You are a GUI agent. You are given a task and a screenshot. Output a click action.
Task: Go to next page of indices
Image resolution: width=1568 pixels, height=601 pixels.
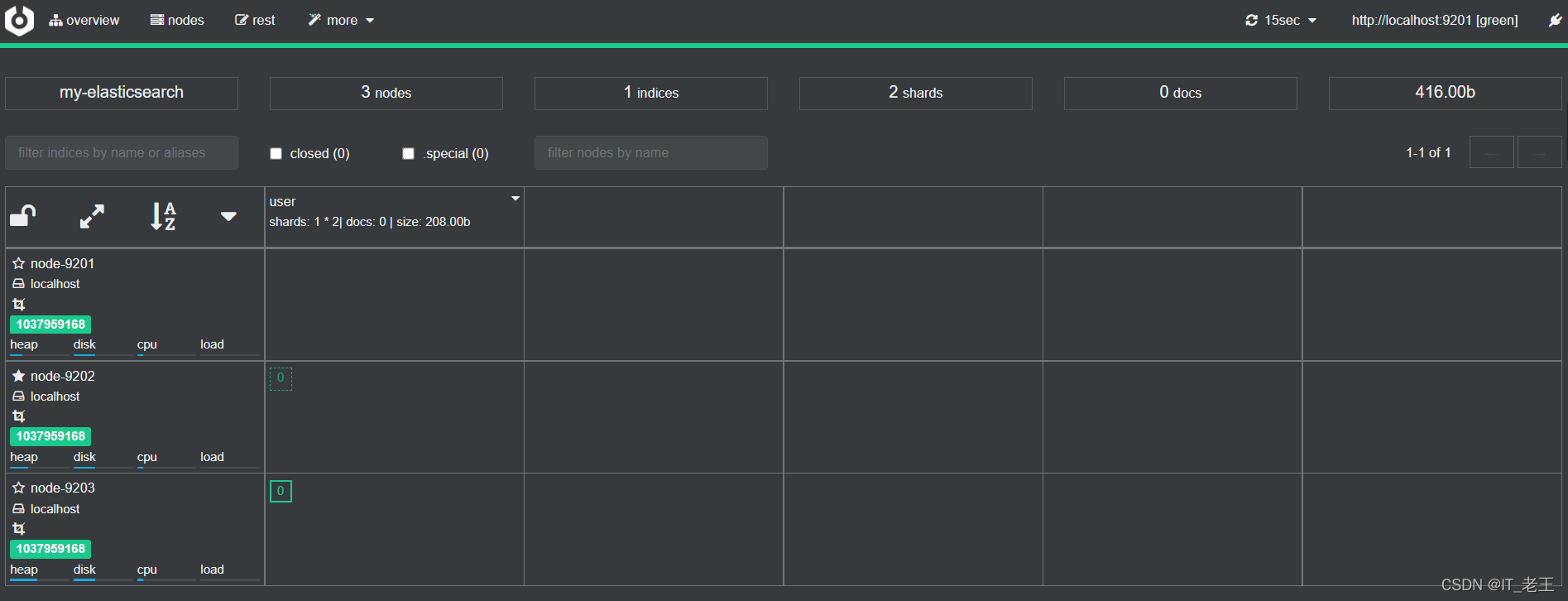(x=1540, y=152)
